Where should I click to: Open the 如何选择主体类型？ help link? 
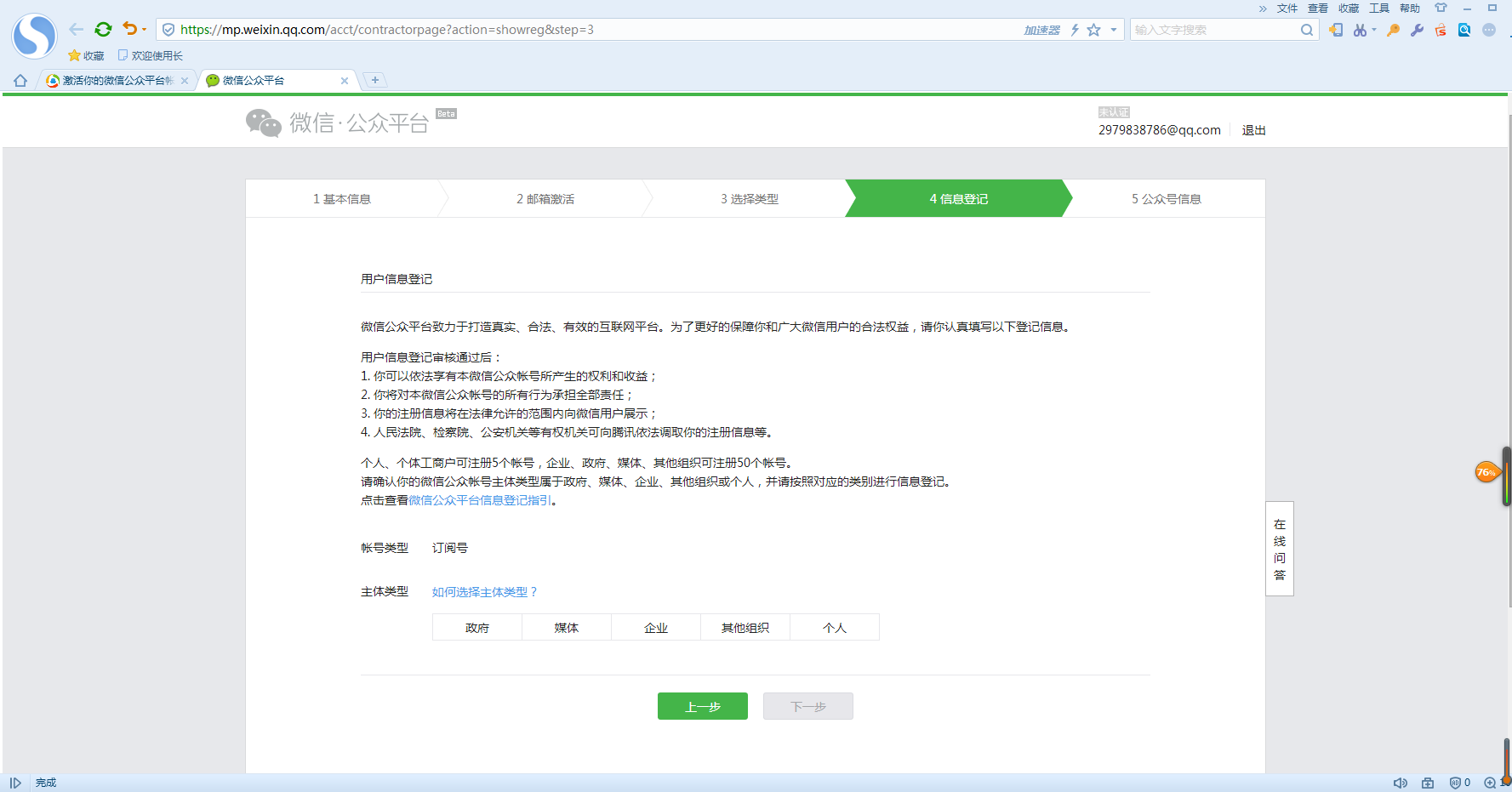pos(485,592)
